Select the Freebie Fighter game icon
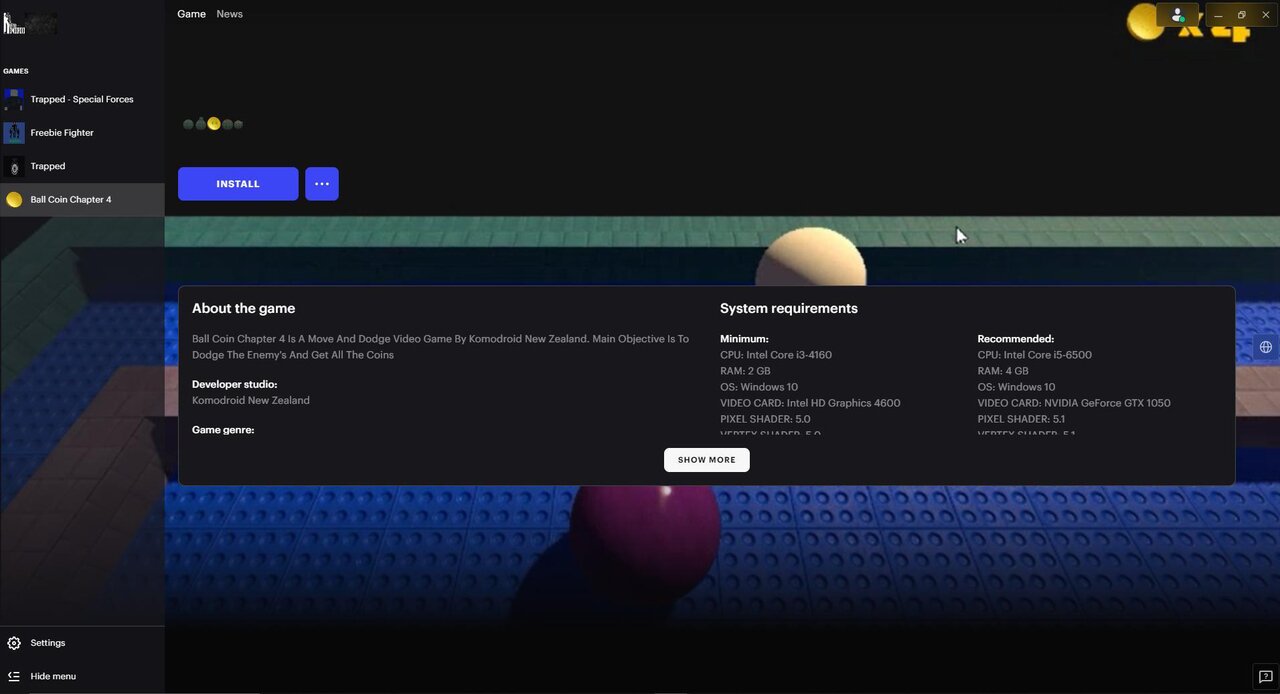 [x=14, y=133]
